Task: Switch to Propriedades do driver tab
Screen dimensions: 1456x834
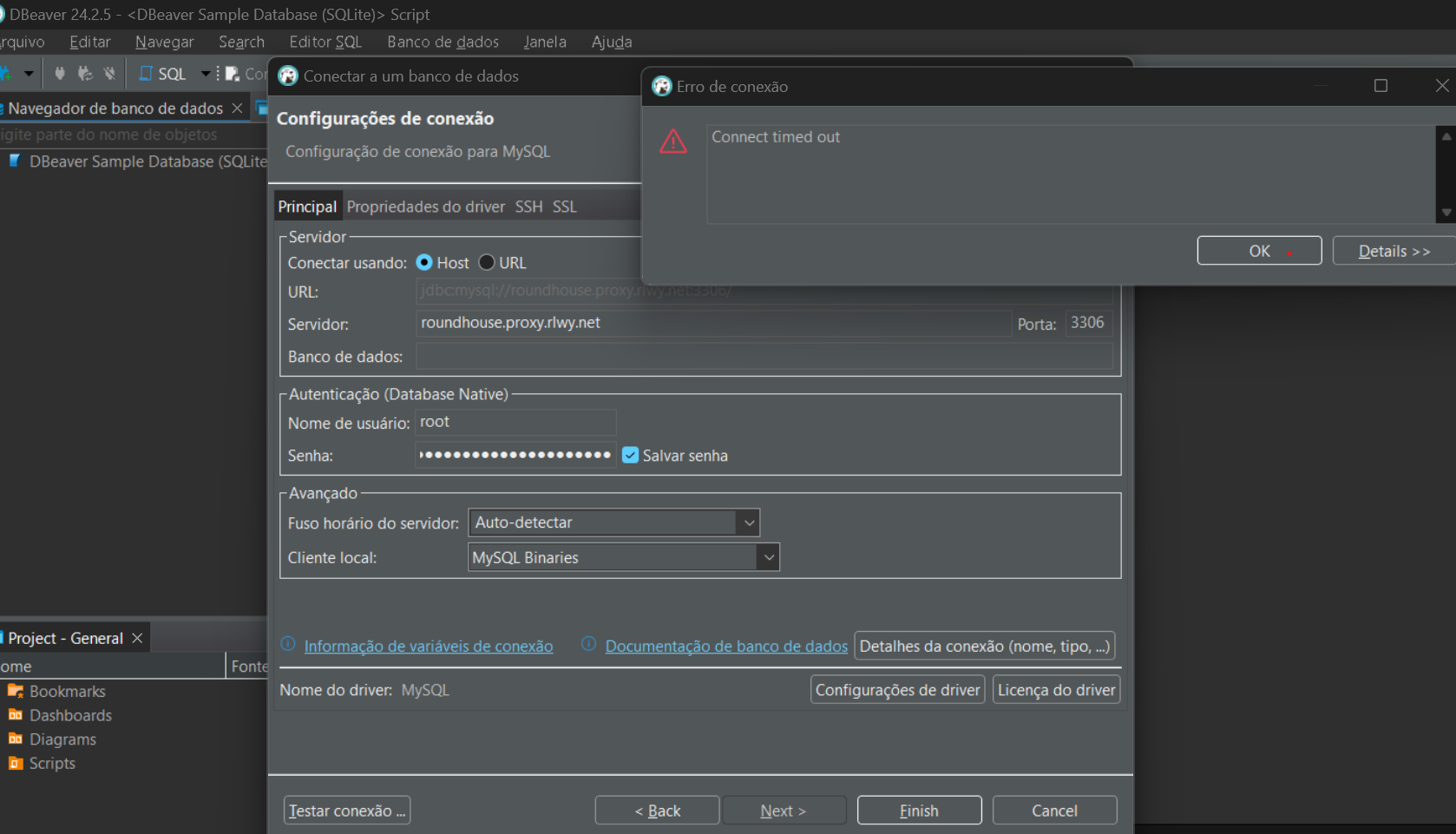Action: [425, 207]
